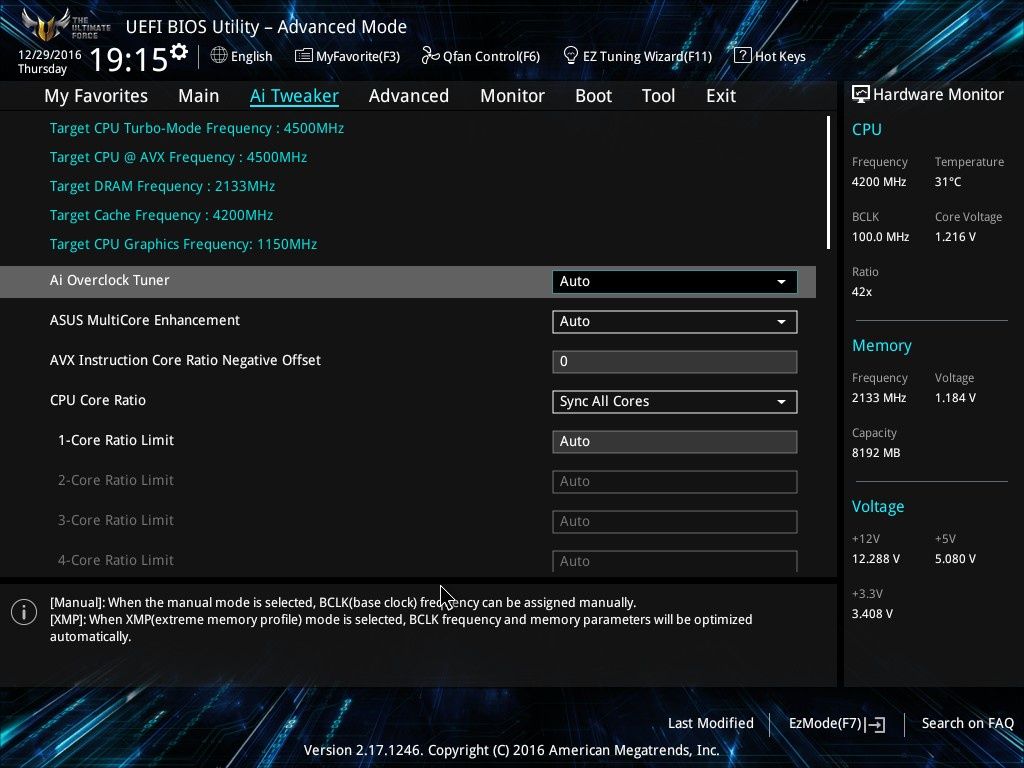Viewport: 1024px width, 768px height.
Task: Click the CPU temperature 31°C value
Action: tap(948, 182)
